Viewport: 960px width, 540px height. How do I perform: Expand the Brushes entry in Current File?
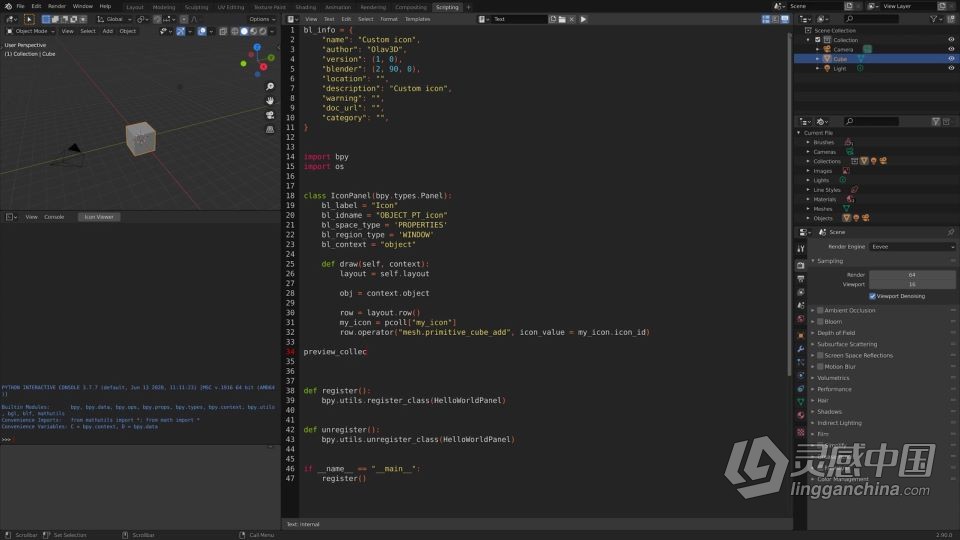pyautogui.click(x=808, y=142)
